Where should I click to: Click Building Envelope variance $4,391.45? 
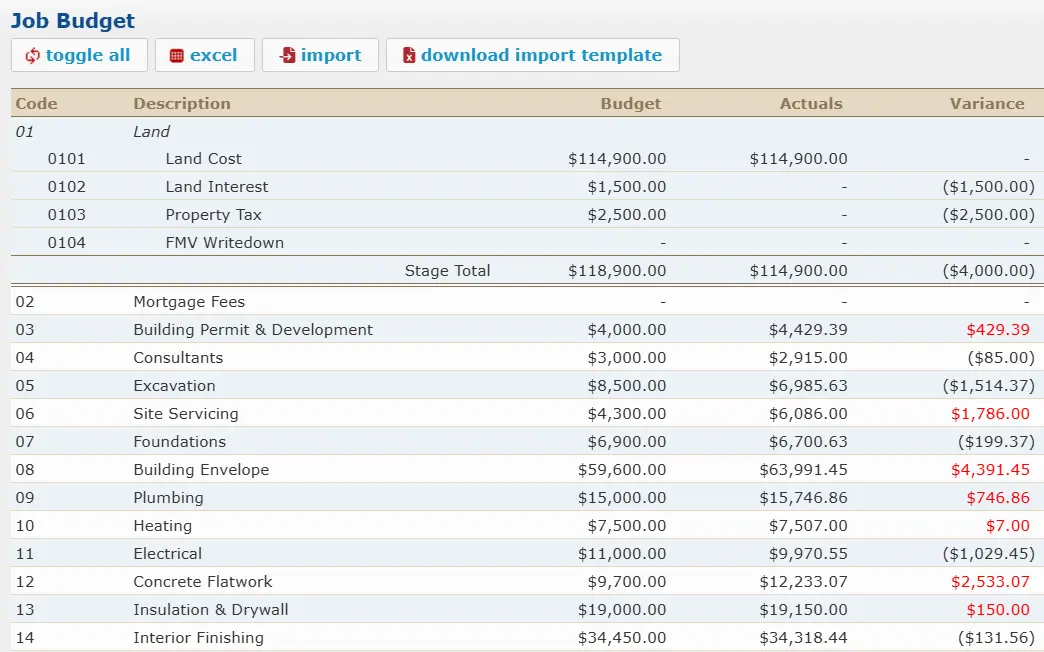(990, 469)
